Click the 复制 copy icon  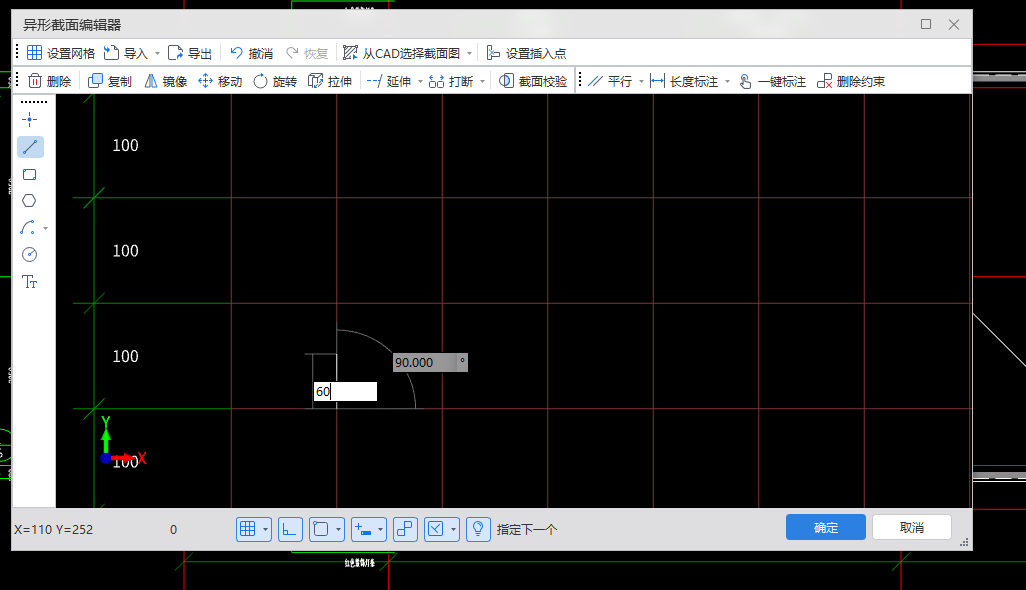[96, 81]
